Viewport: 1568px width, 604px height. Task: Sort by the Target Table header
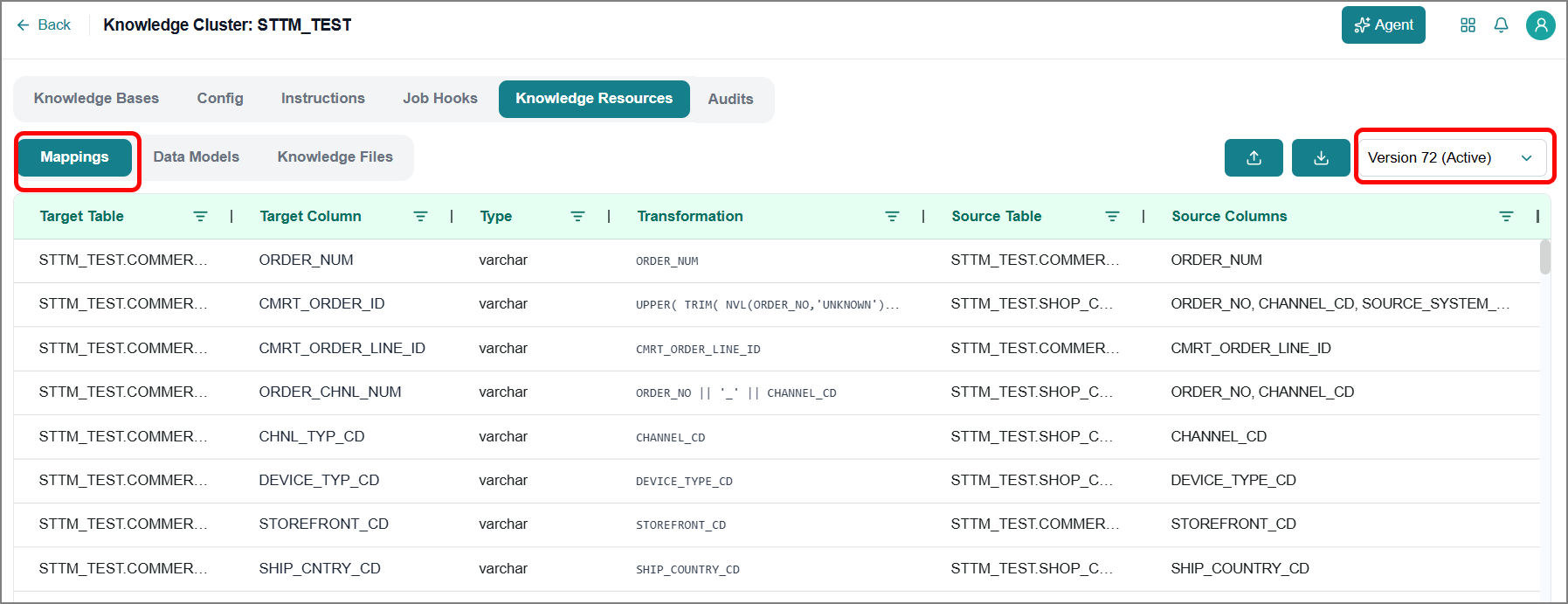click(82, 216)
